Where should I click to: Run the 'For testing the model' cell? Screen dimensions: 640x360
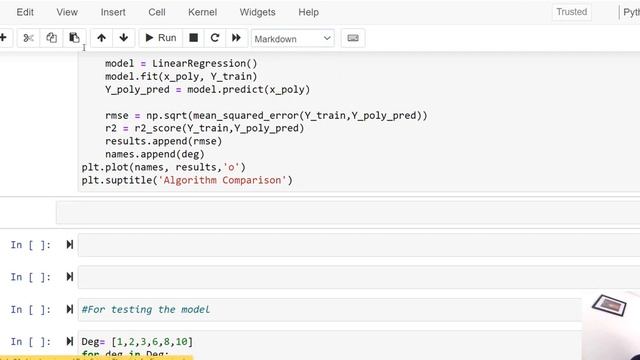[x=70, y=309]
